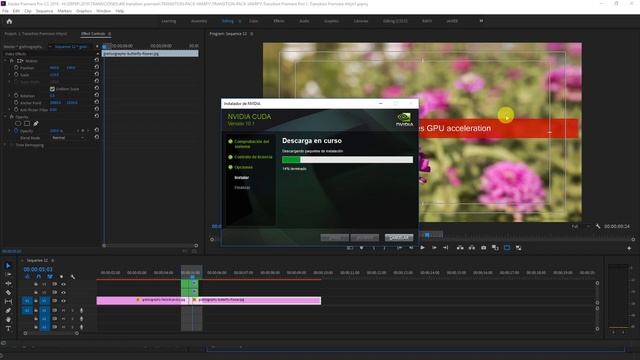The image size is (640, 360).
Task: Expand the Rotation property
Action: click(x=10, y=96)
